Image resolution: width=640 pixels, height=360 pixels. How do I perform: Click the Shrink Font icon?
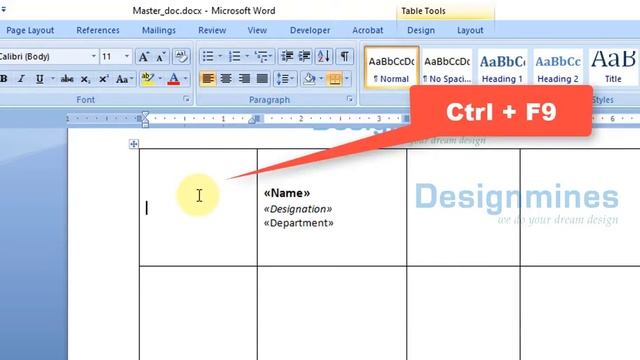(160, 56)
